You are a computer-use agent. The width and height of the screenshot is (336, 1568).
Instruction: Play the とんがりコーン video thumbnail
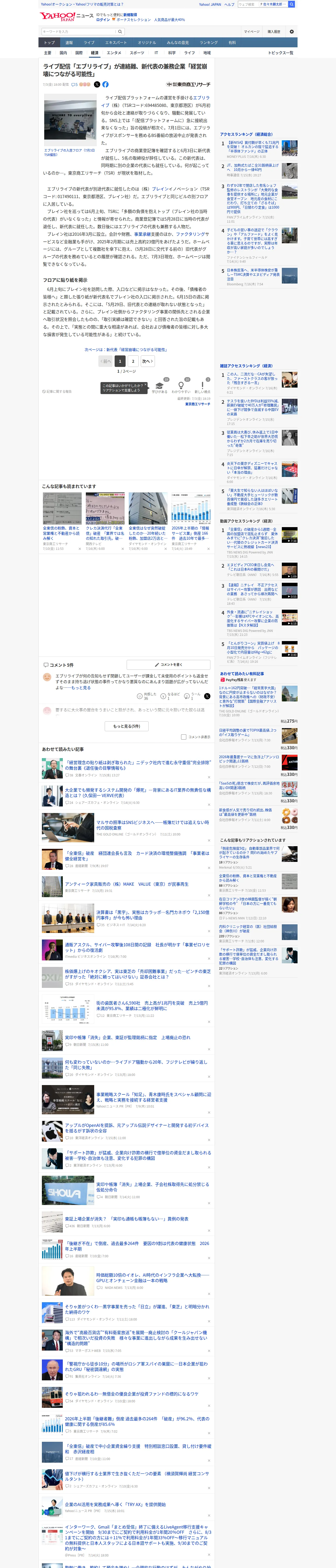tap(290, 649)
